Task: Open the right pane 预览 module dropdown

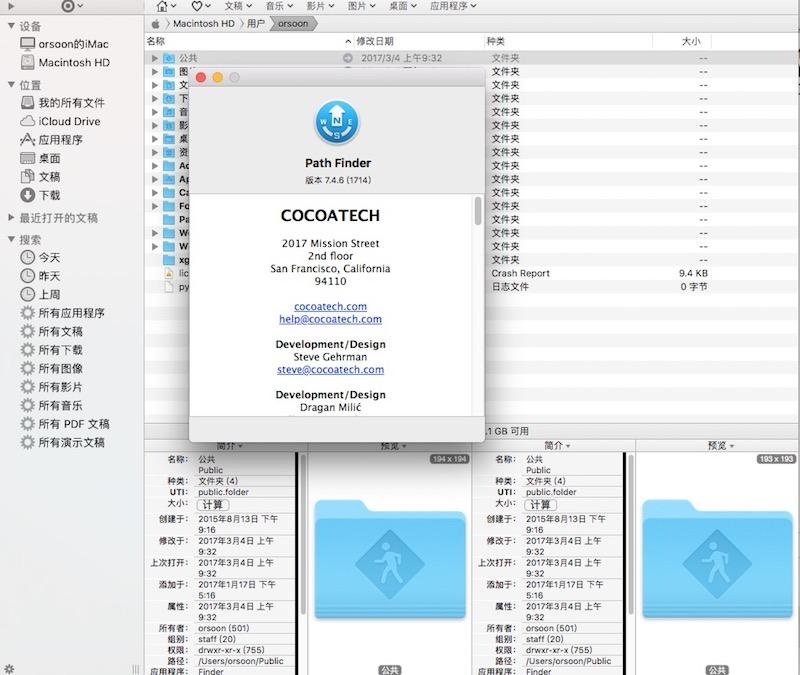Action: click(x=721, y=446)
